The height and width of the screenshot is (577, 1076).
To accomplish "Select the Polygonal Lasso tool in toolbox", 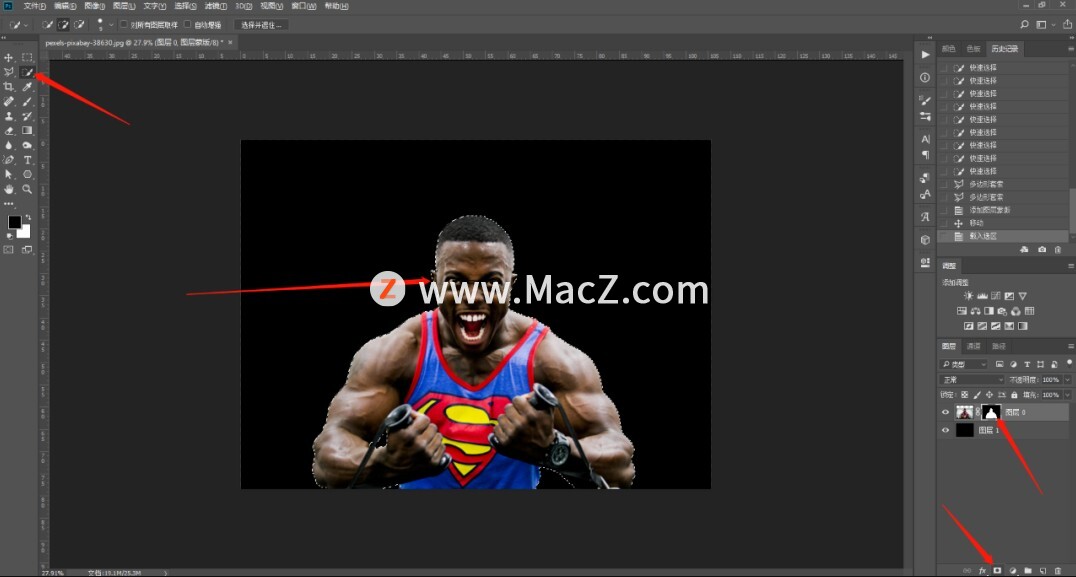I will [x=9, y=72].
